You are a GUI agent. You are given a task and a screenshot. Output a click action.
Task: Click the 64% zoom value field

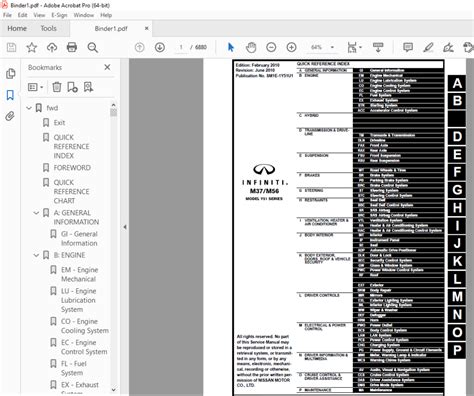coord(316,47)
